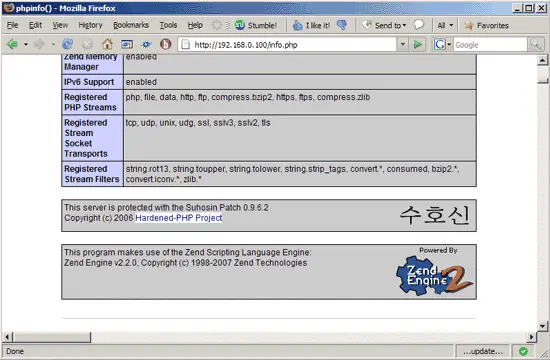The image size is (550, 360).
Task: Open the Bookmarks menu
Action: 131,25
